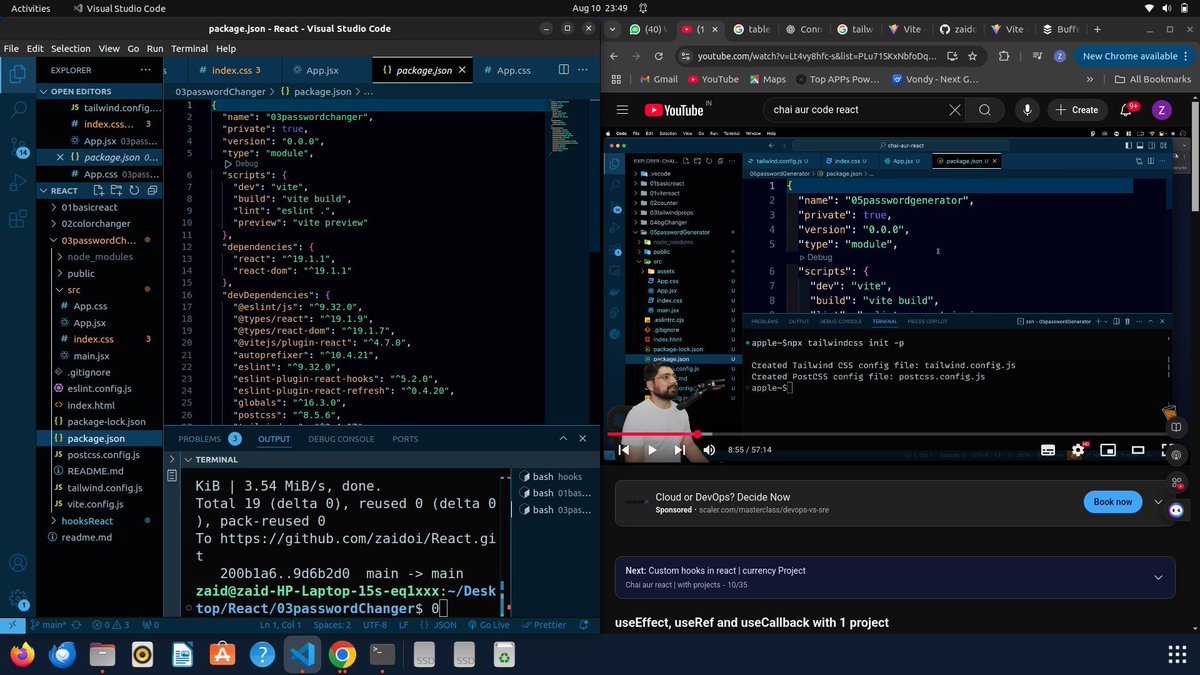The height and width of the screenshot is (675, 1200).
Task: Open the Gmail bookmark in Chrome
Action: 657,79
